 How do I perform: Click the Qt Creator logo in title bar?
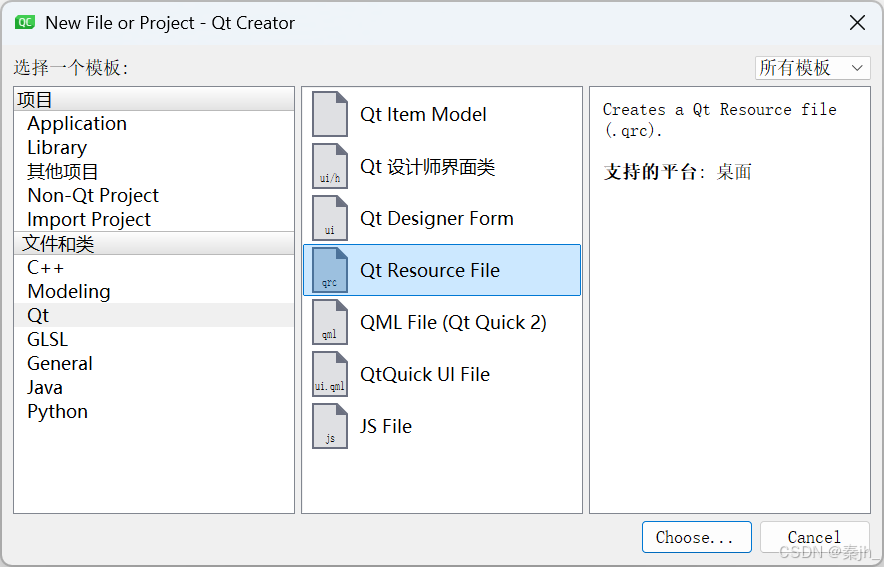25,23
